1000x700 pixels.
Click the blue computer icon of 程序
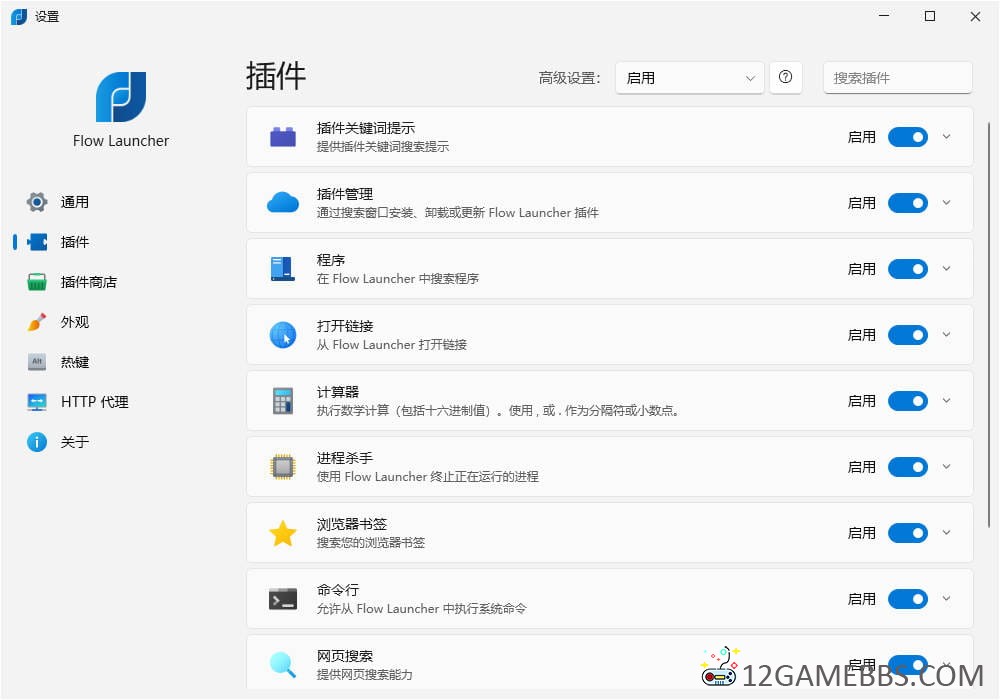[x=283, y=269]
